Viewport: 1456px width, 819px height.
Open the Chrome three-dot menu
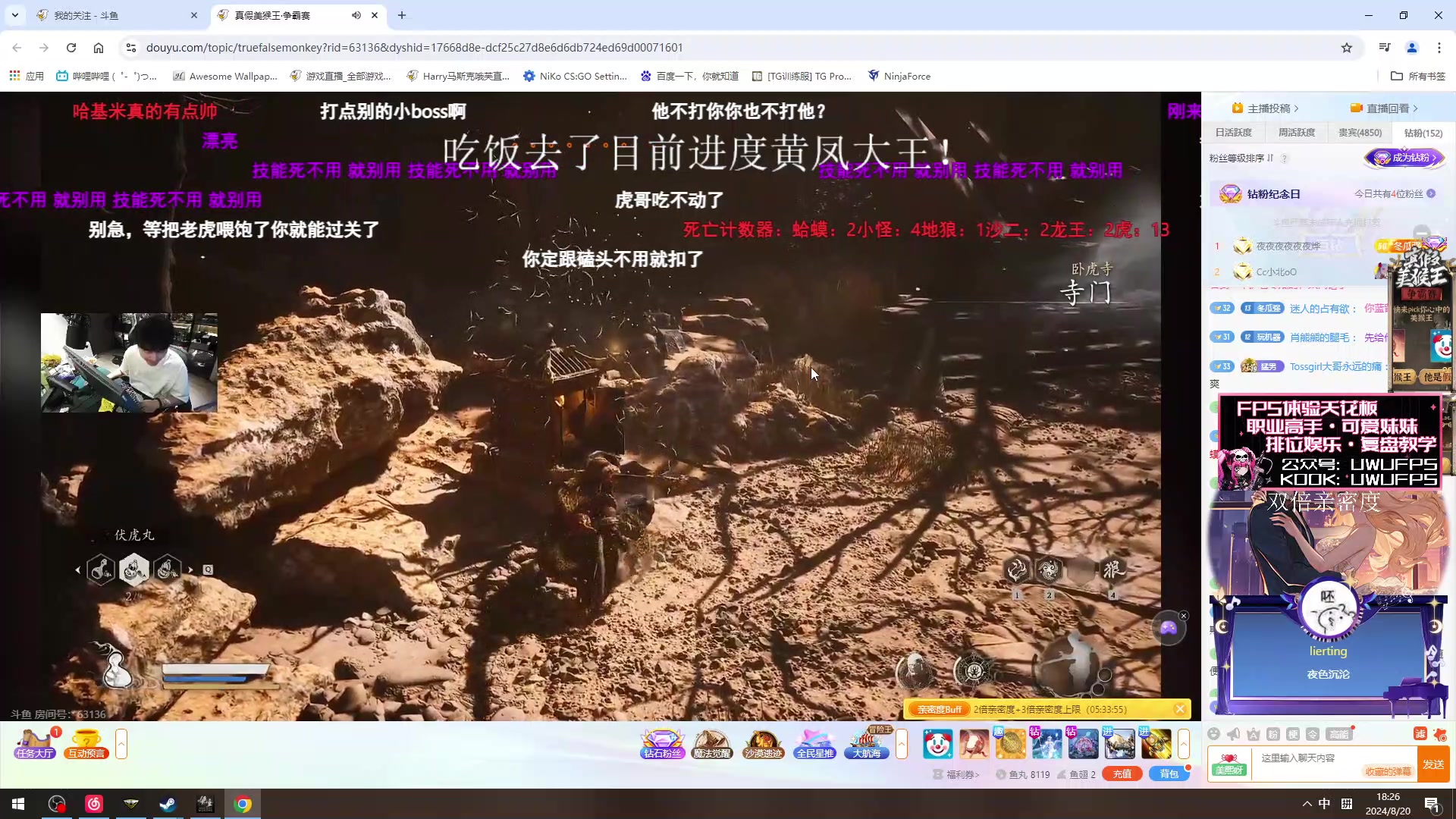click(1439, 48)
